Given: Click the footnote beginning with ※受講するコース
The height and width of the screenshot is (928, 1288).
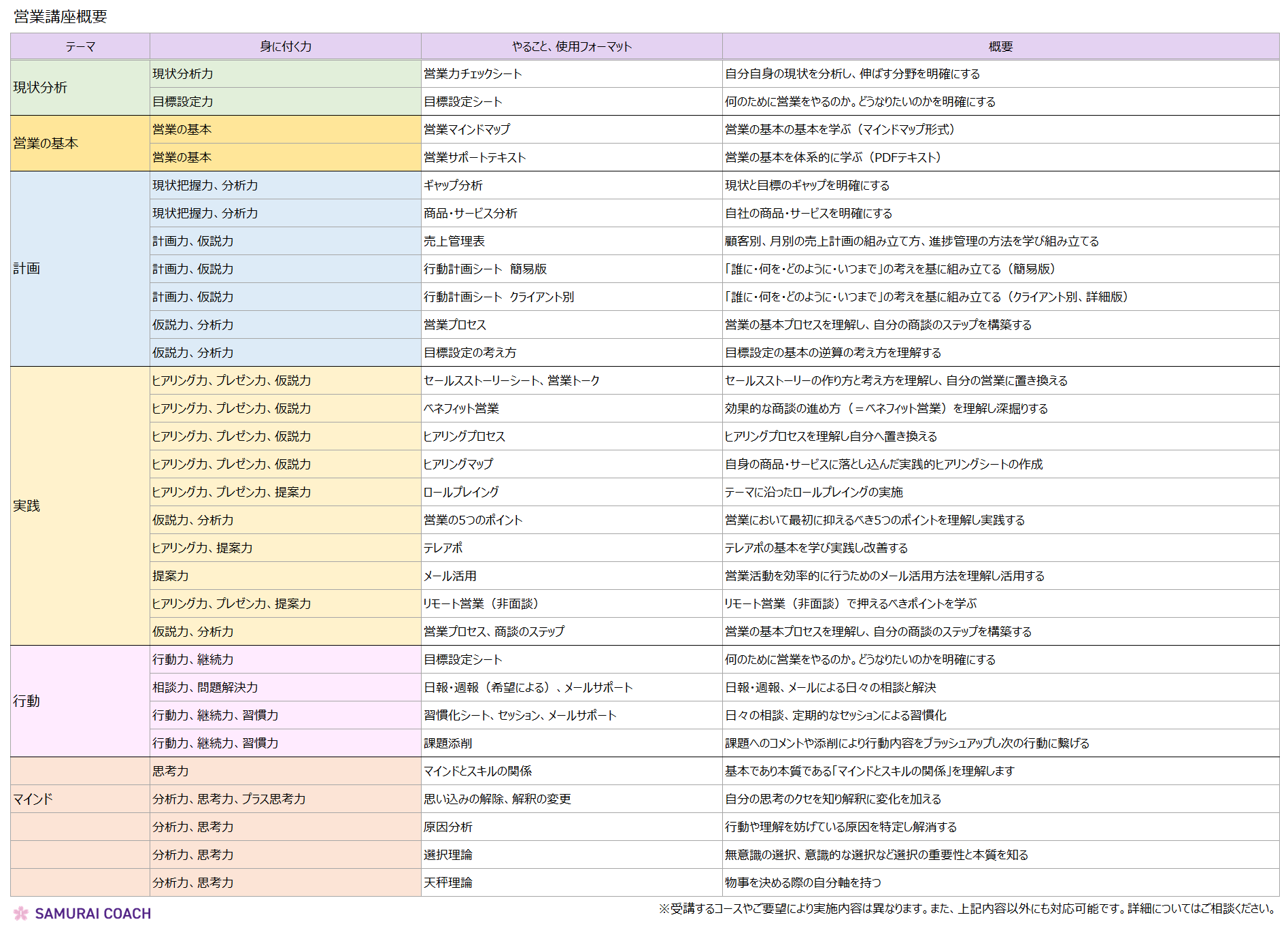Looking at the screenshot, I should click(x=966, y=908).
